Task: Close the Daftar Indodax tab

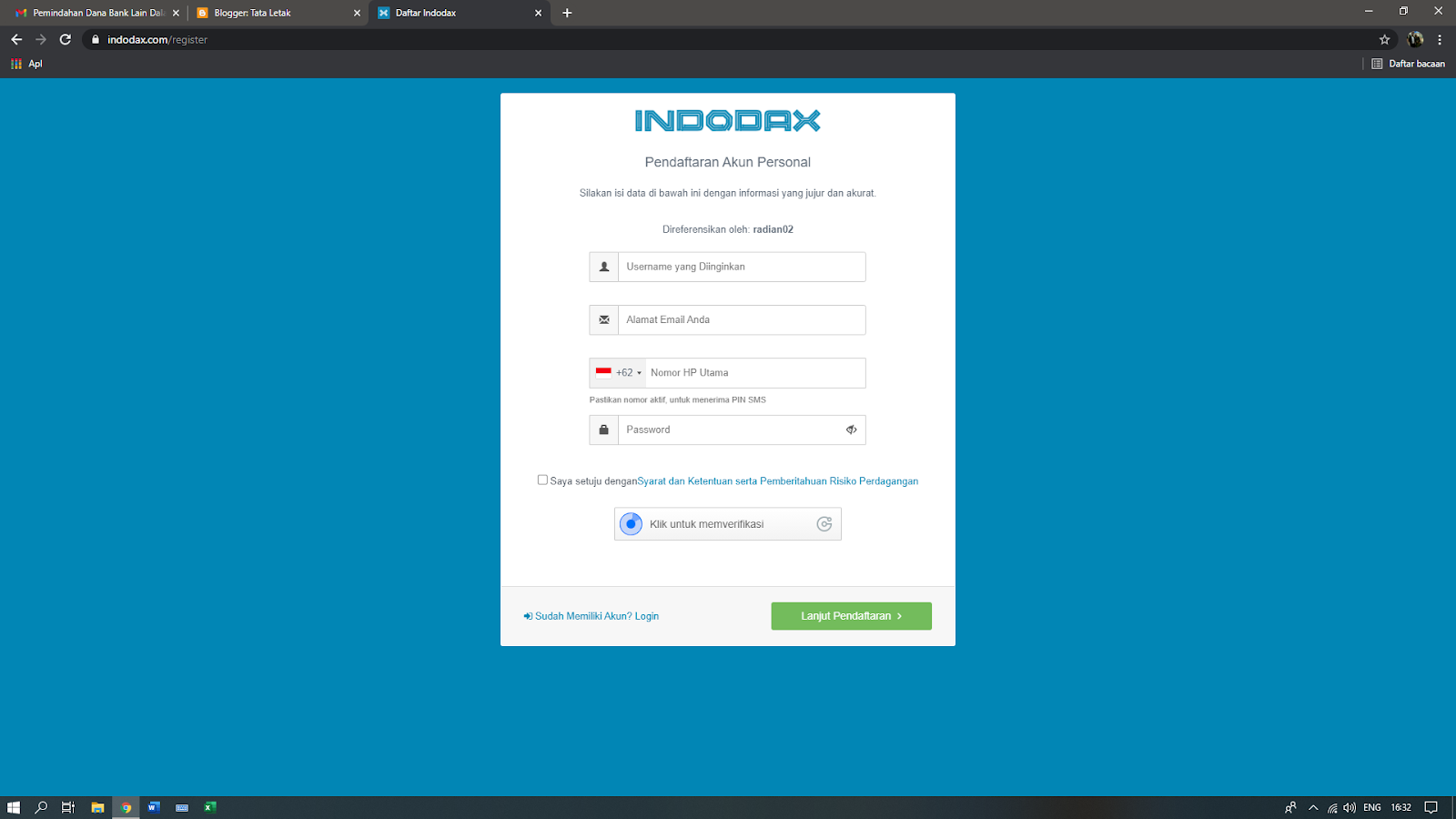Action: pyautogui.click(x=538, y=13)
